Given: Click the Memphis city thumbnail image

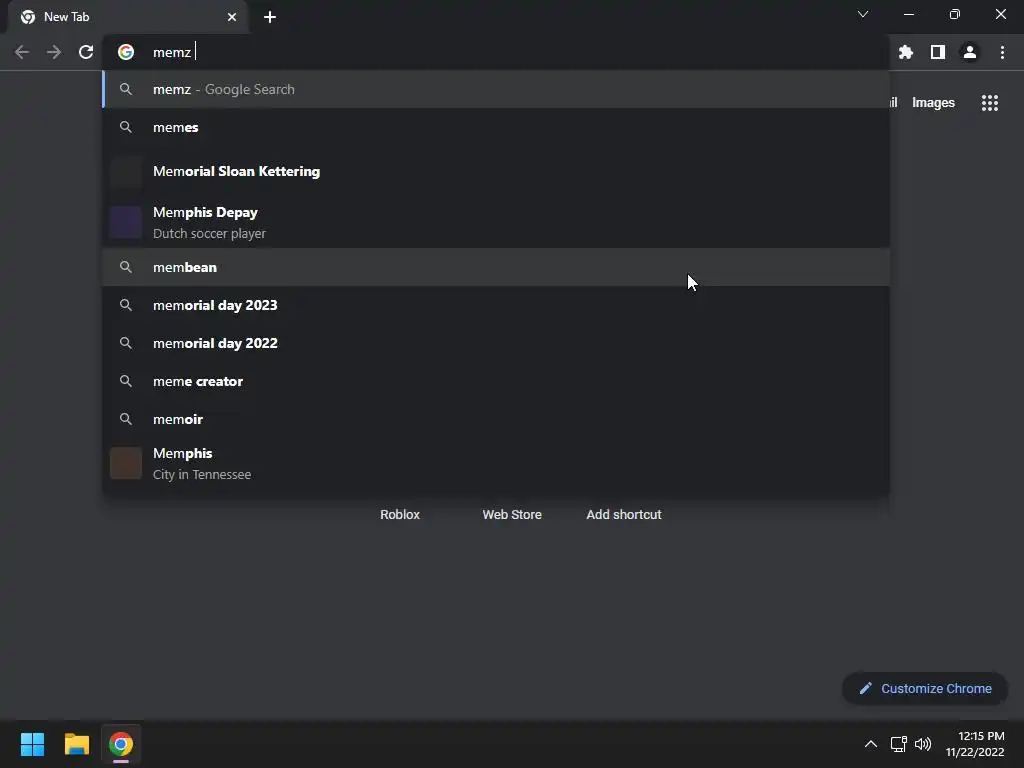Looking at the screenshot, I should pos(126,463).
